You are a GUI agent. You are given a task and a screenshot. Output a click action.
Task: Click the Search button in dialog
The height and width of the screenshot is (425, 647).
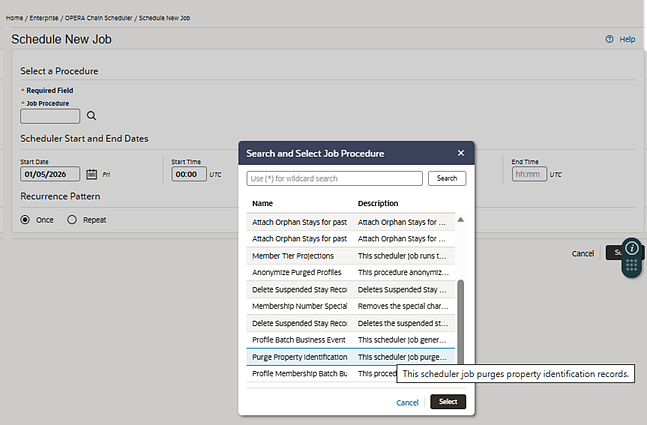pyautogui.click(x=447, y=179)
